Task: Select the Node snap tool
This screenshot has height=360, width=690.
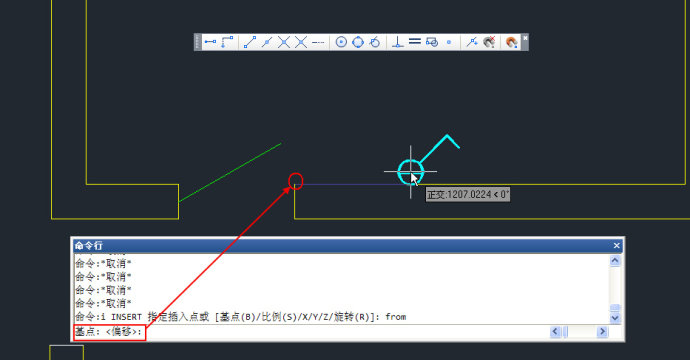Action: click(449, 42)
